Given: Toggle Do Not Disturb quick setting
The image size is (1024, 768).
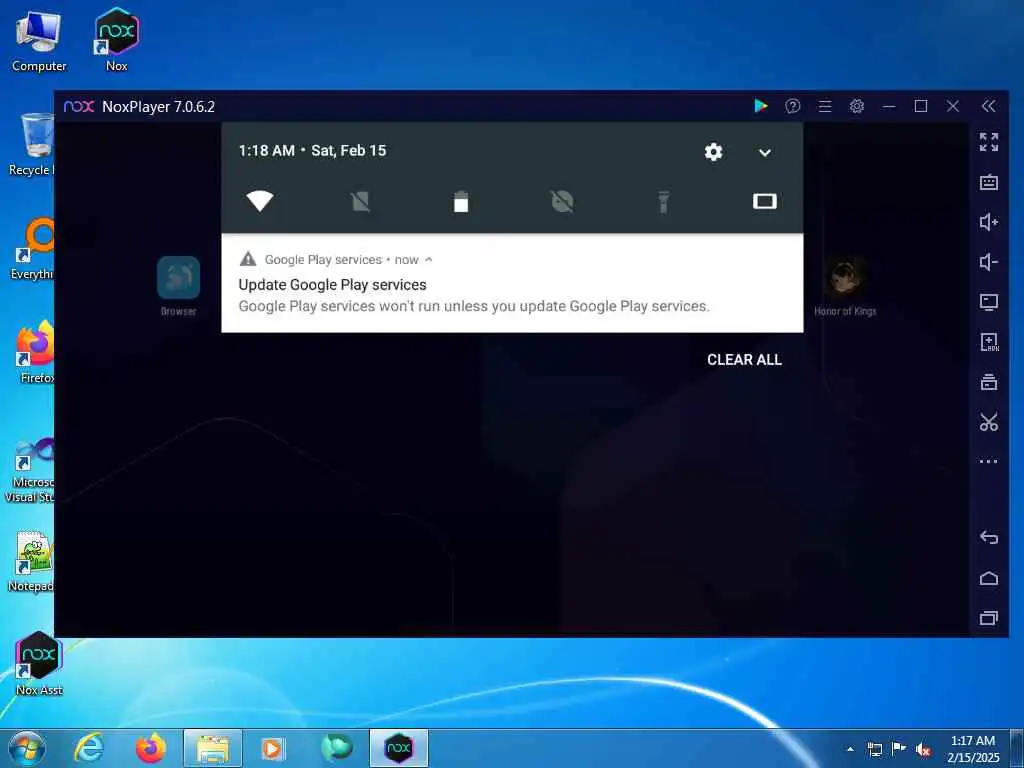Looking at the screenshot, I should click(562, 202).
